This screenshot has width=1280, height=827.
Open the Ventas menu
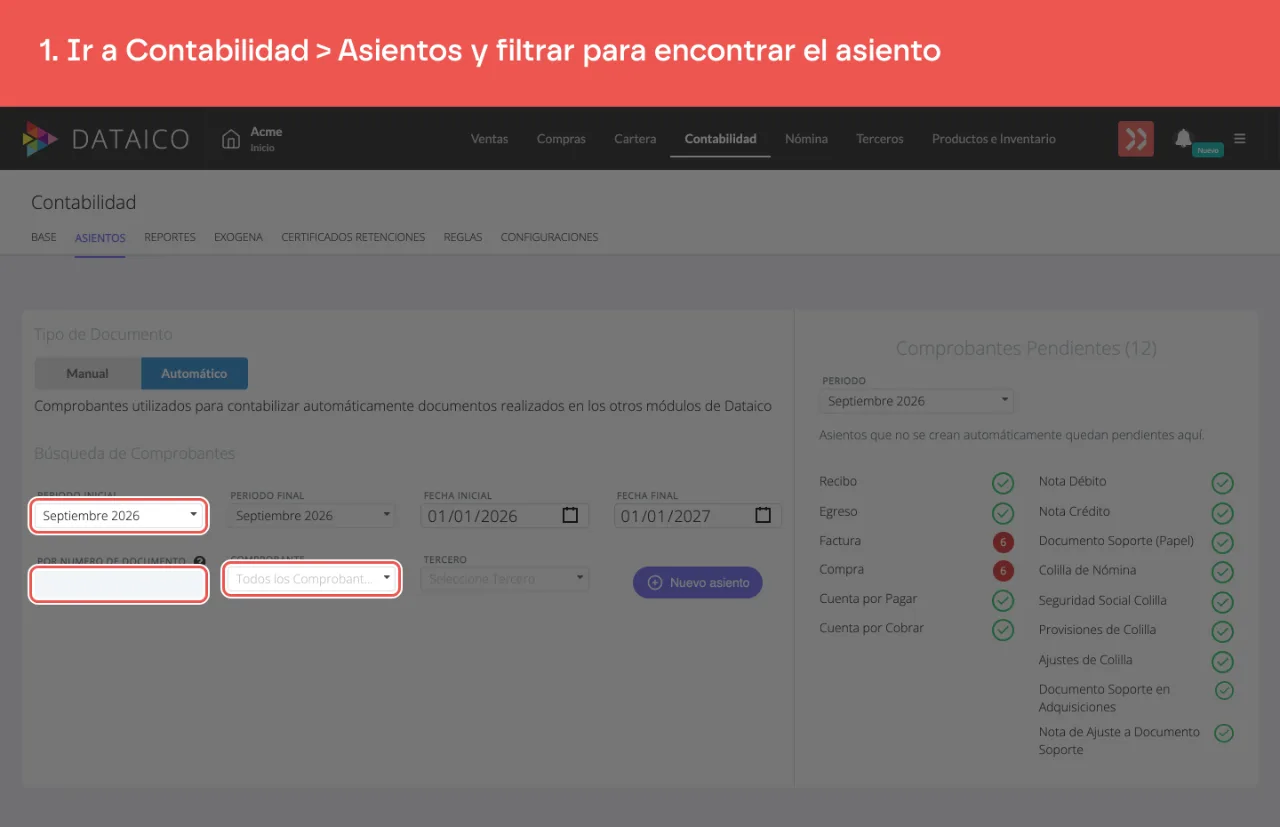[489, 139]
